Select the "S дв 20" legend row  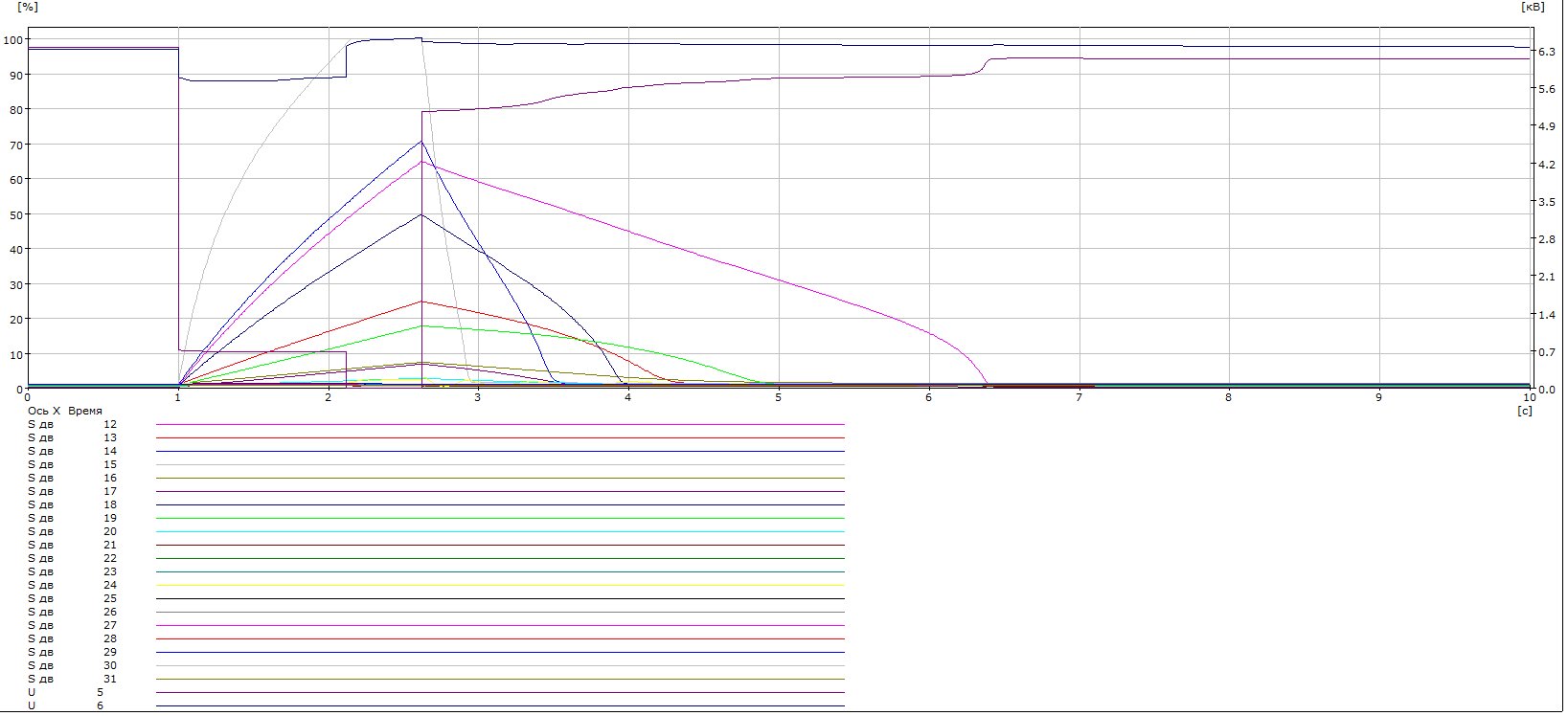point(436,531)
